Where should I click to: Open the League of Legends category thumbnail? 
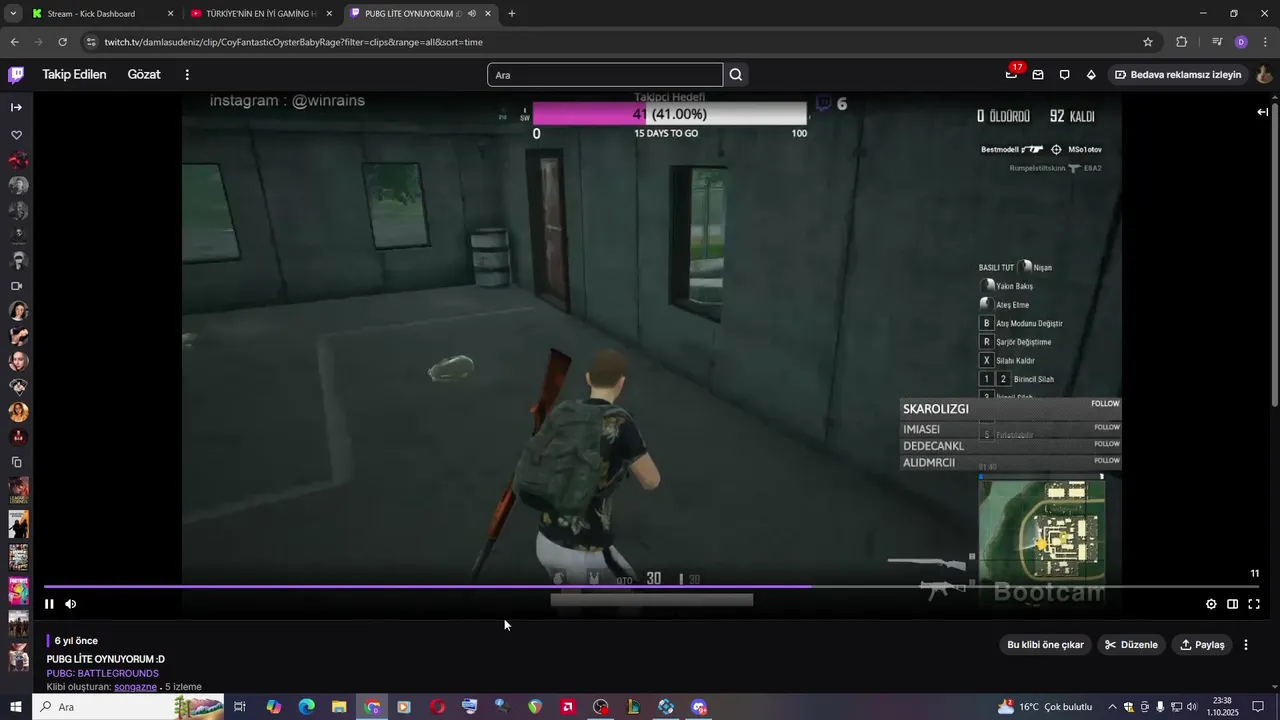click(18, 491)
